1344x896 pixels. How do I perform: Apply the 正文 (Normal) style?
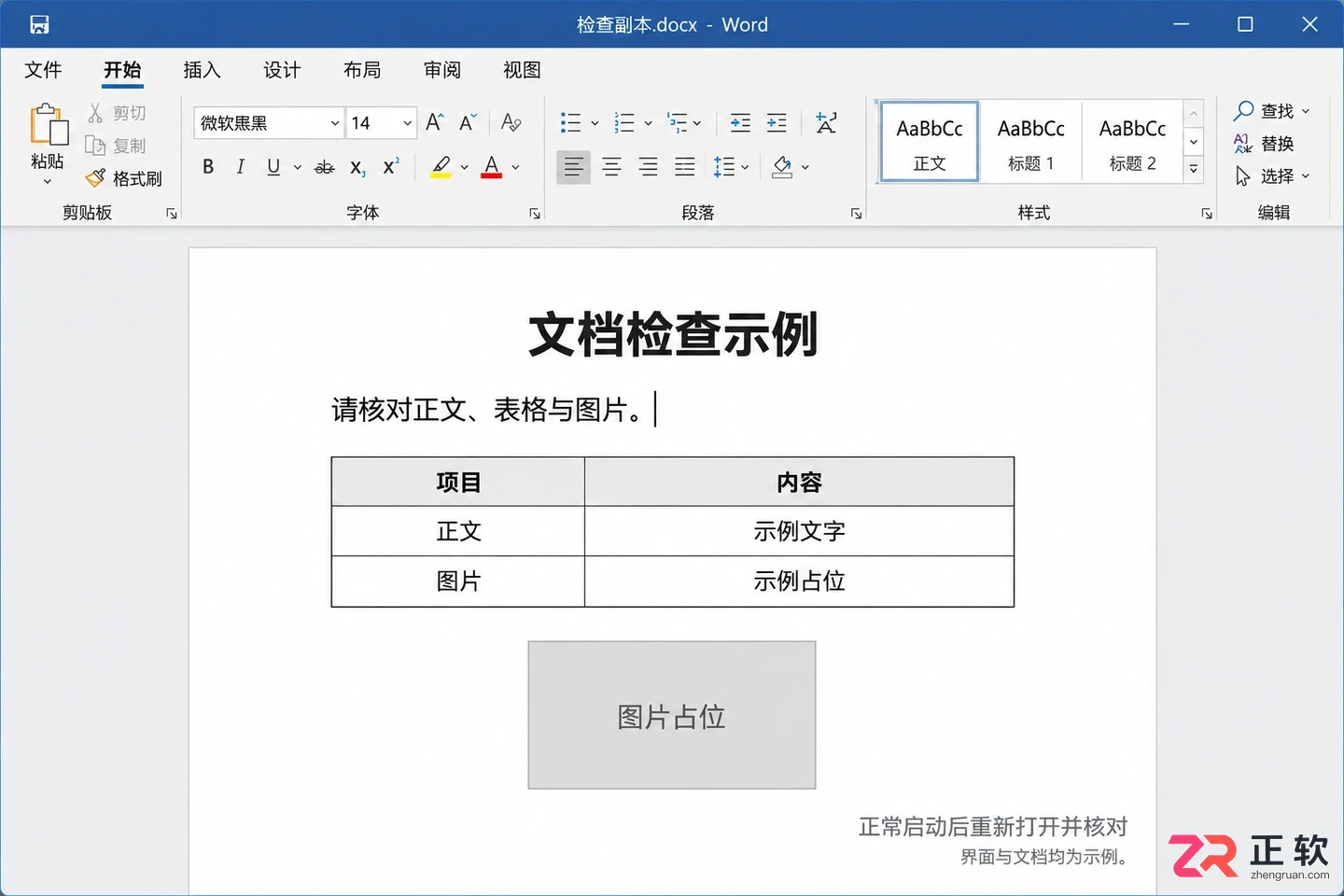point(930,142)
